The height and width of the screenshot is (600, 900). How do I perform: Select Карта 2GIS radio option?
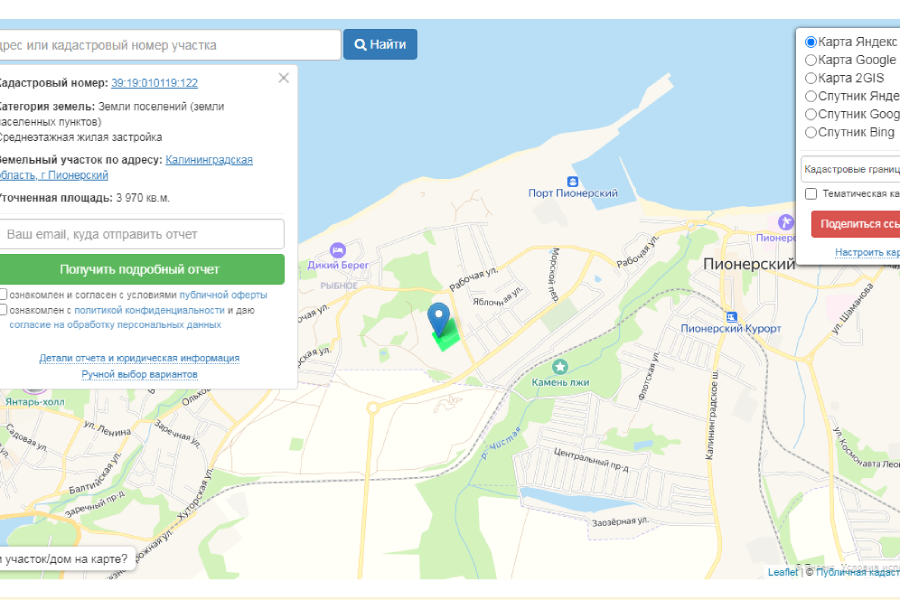pos(811,78)
